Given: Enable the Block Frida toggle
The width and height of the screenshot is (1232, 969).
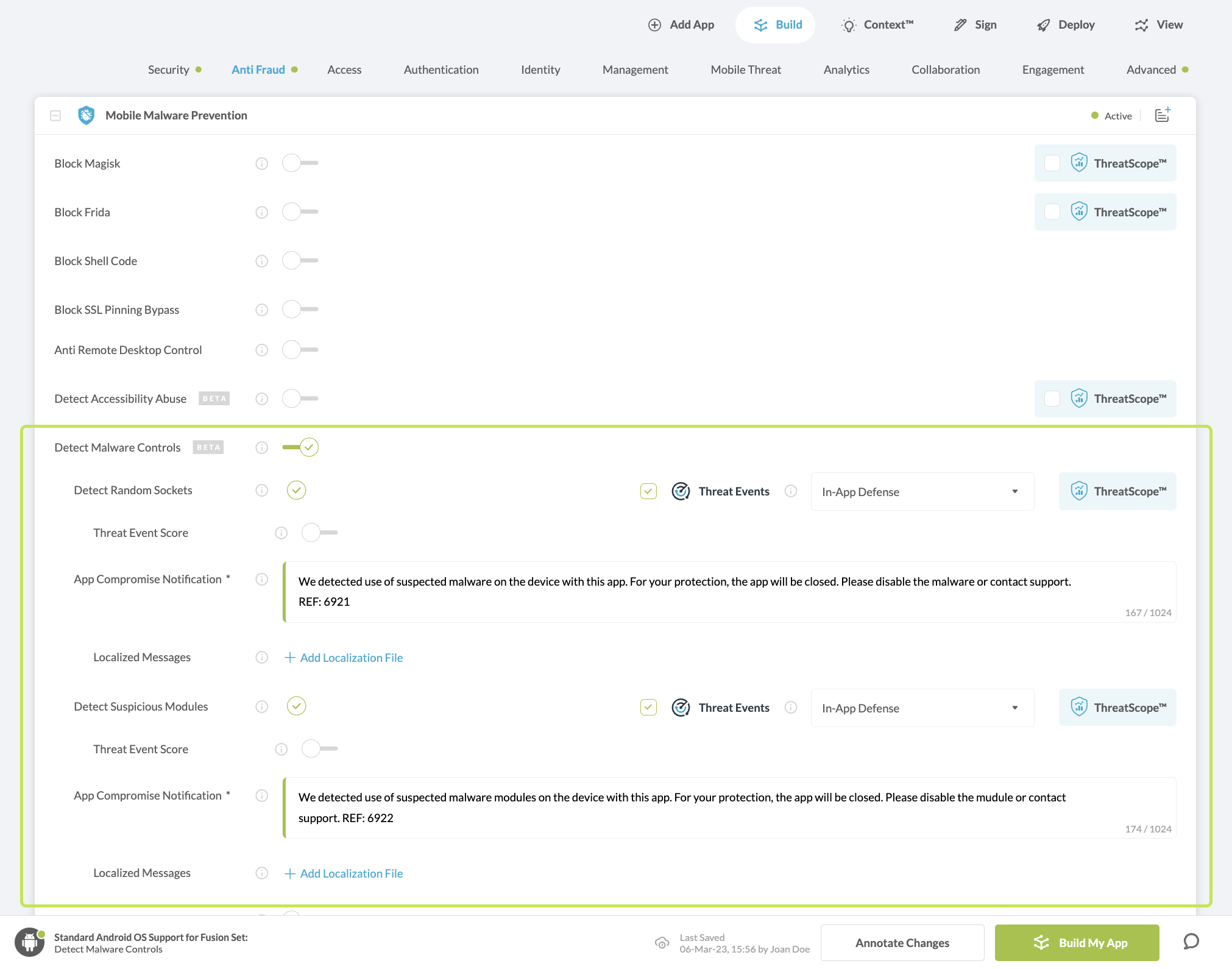Looking at the screenshot, I should pos(300,212).
